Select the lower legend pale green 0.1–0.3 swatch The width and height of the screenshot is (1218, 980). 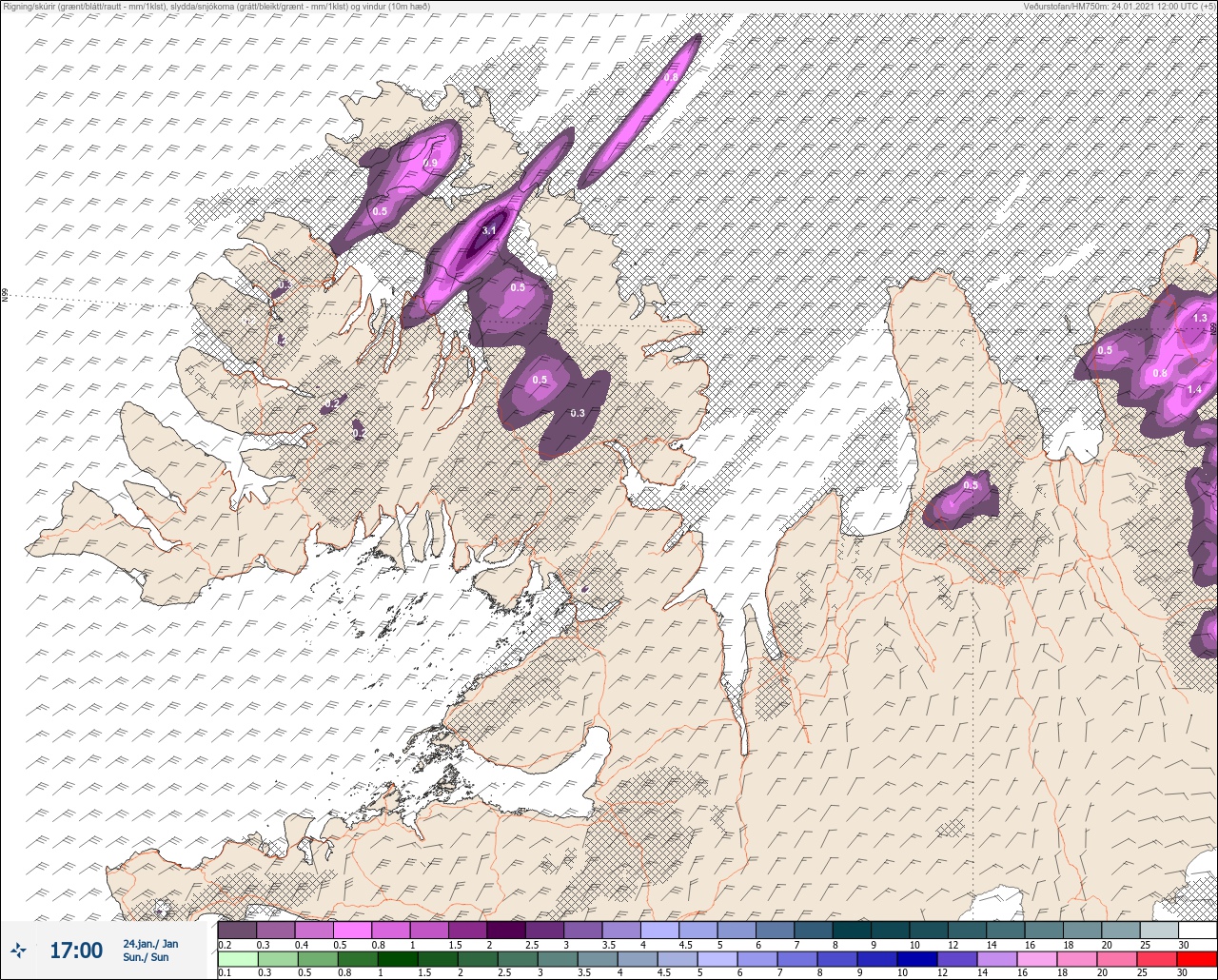click(x=237, y=958)
